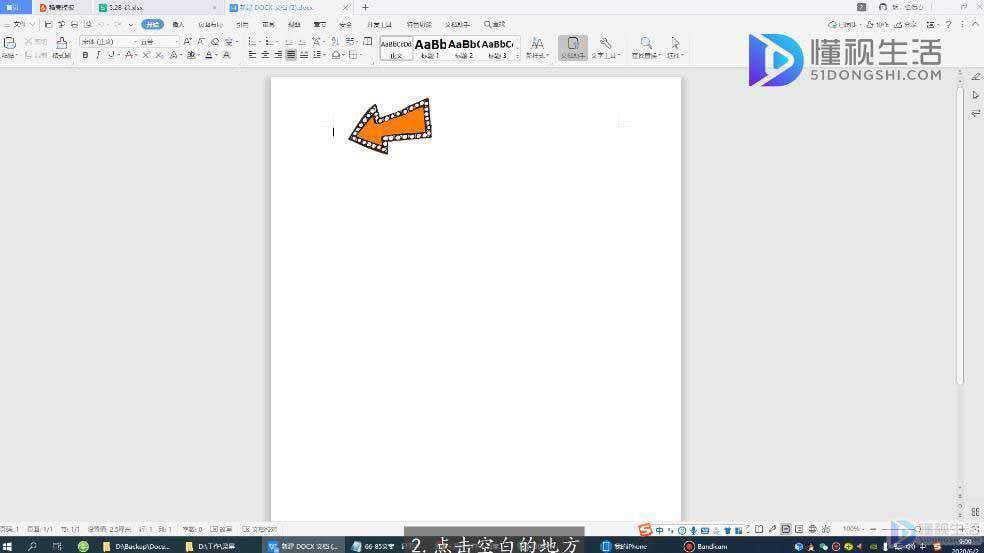Click the Save icon in the quick access toolbar
This screenshot has width=984, height=553.
[x=49, y=24]
